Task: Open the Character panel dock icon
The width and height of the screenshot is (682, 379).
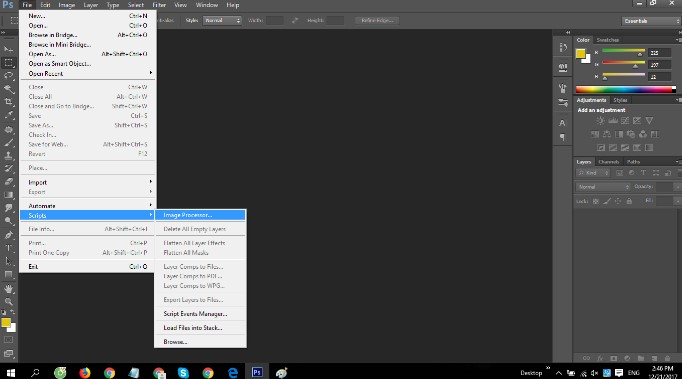Action: (x=562, y=123)
